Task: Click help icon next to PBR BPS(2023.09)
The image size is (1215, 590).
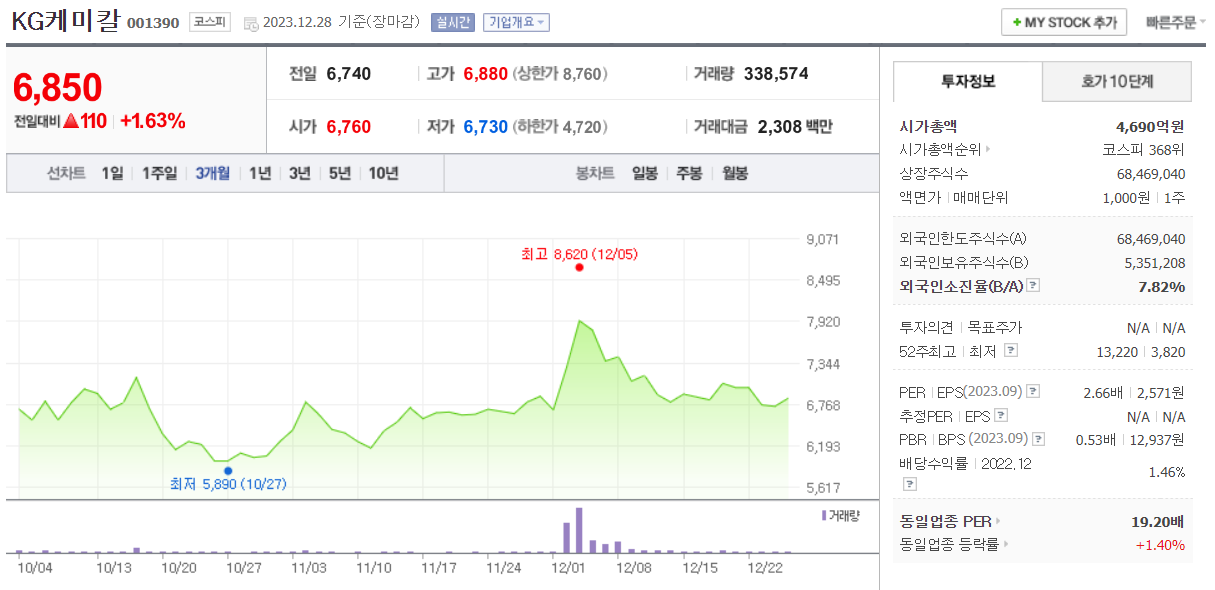Action: [x=1038, y=439]
